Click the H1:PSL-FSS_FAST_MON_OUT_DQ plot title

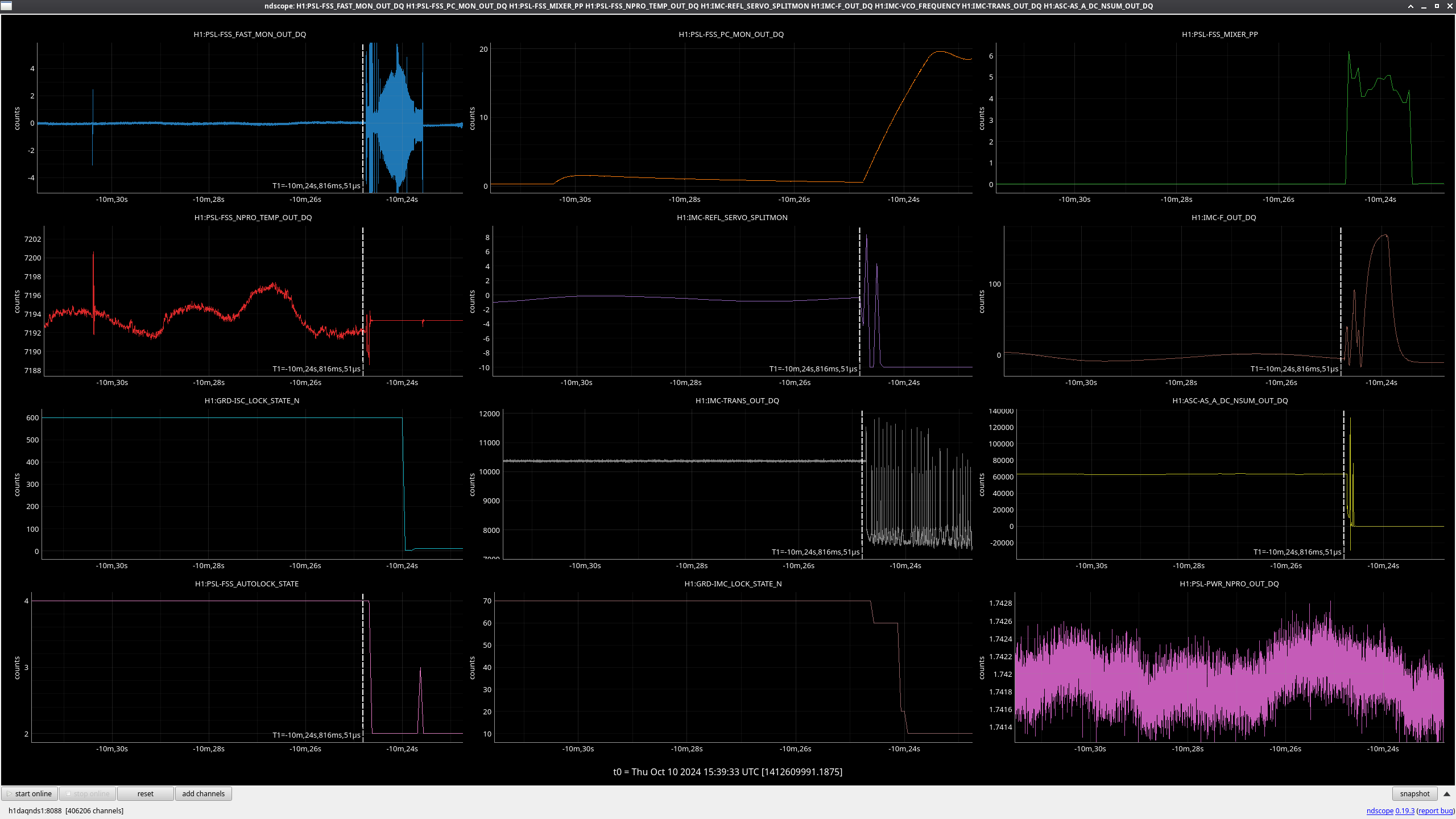pyautogui.click(x=250, y=34)
